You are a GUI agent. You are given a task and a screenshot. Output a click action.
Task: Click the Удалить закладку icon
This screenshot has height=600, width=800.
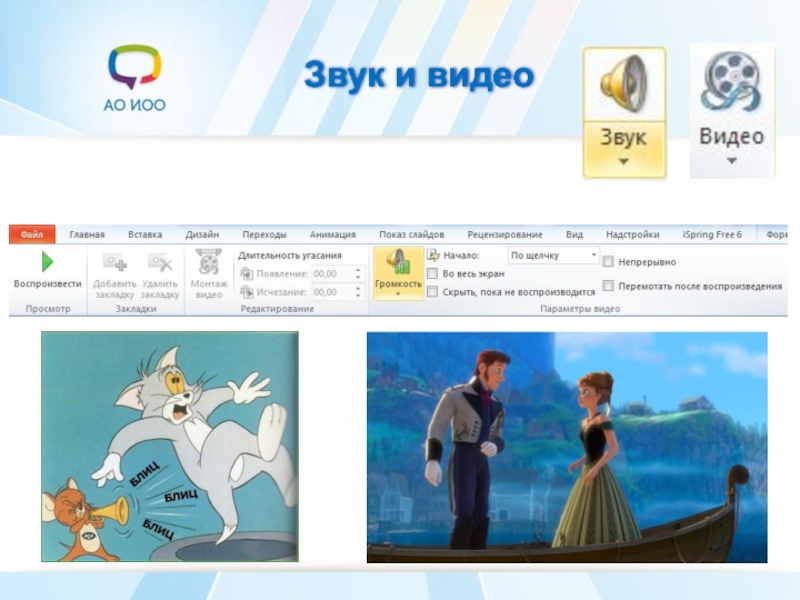[160, 262]
